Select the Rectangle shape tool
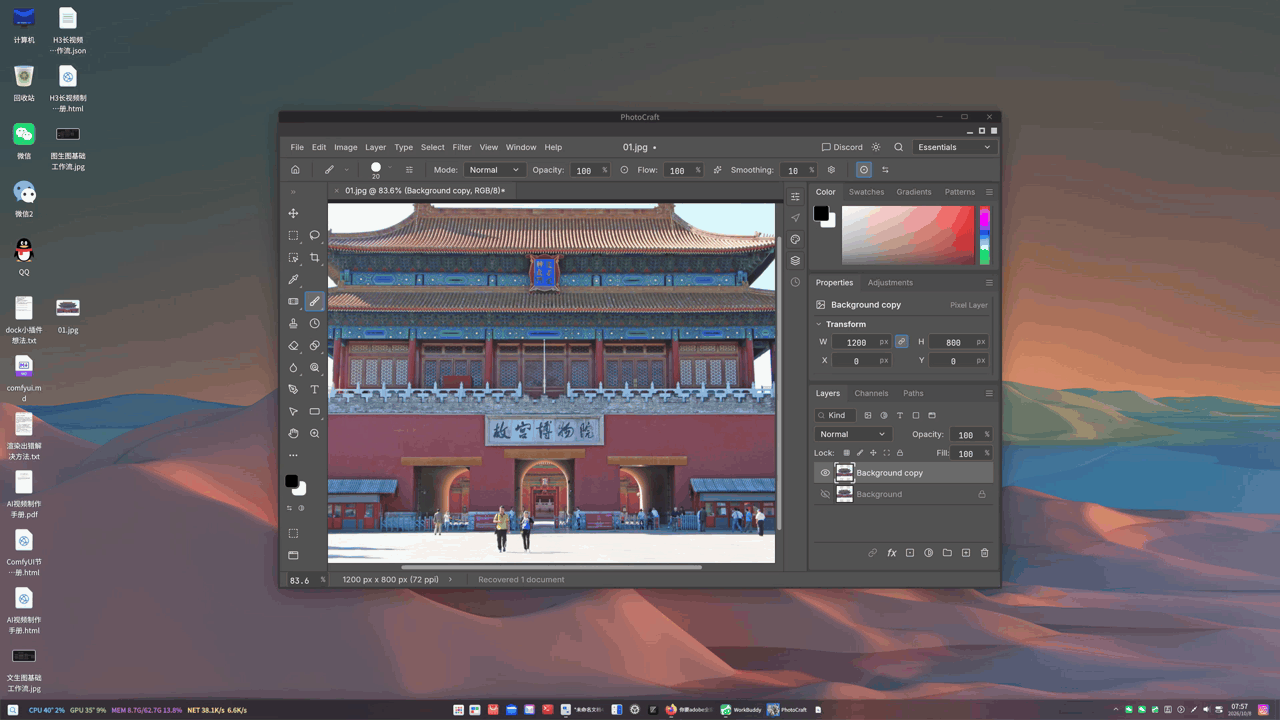The width and height of the screenshot is (1280, 720). pos(314,411)
